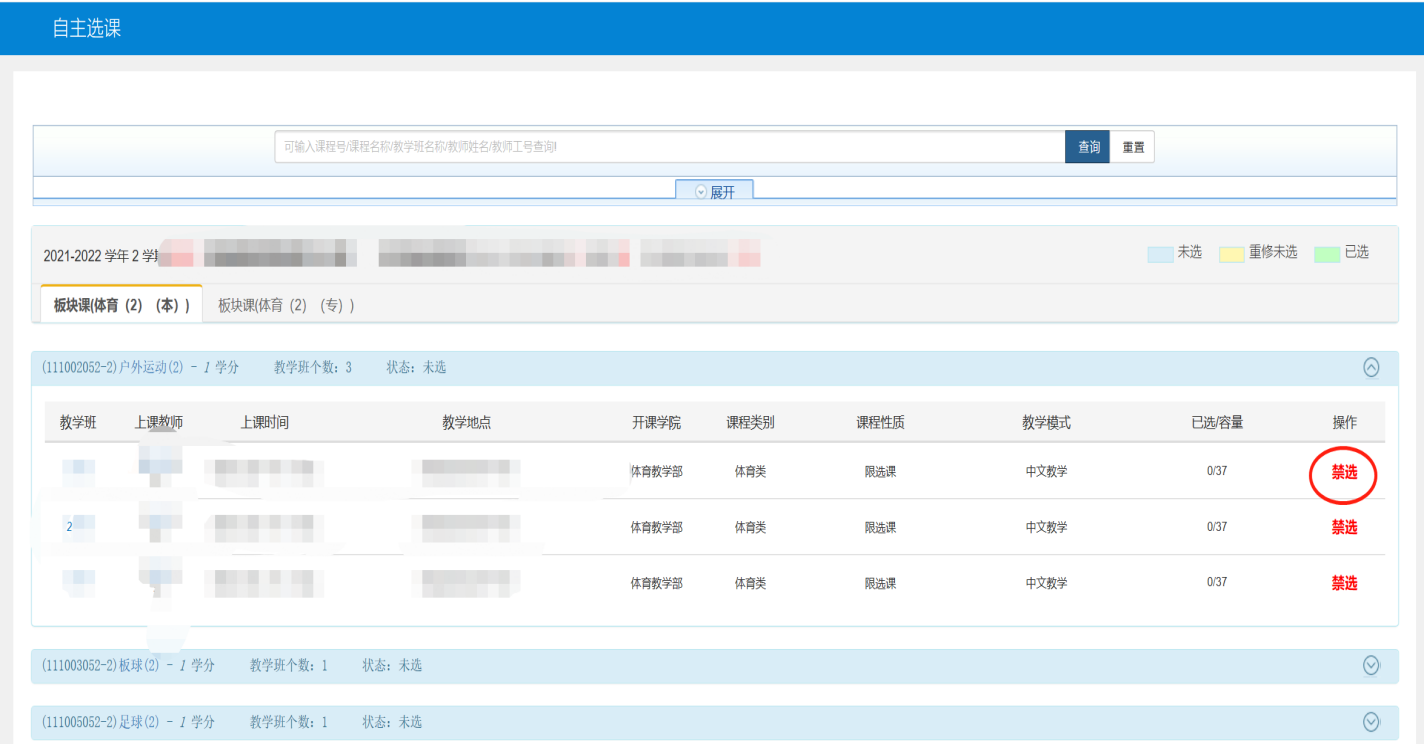
Task: Click the circled 禁选 in first row
Action: coord(1344,472)
